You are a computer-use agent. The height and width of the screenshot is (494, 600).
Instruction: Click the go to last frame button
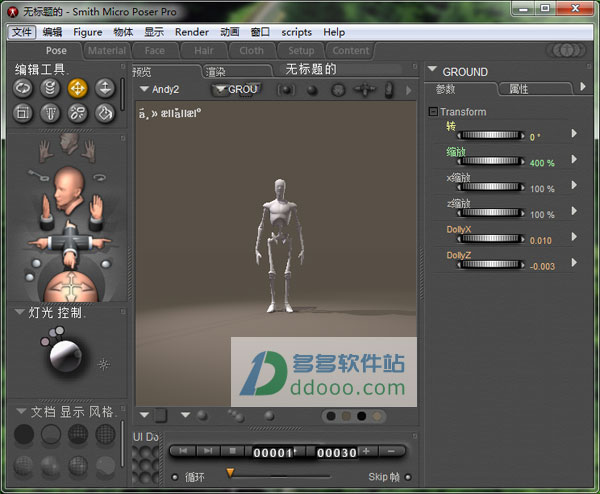(208, 451)
